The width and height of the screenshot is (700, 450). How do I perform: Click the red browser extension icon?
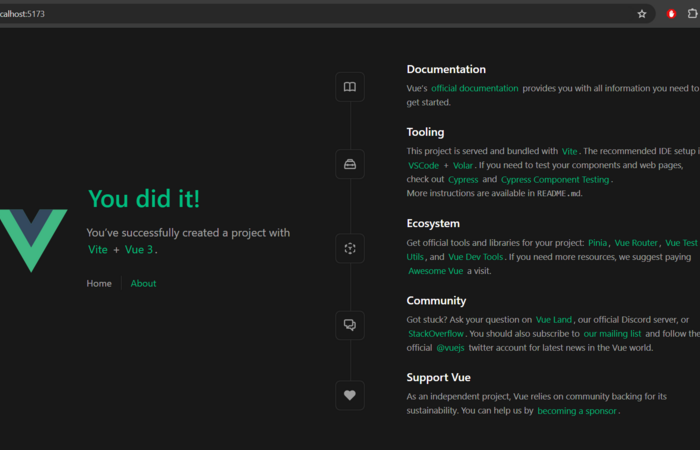pos(672,14)
